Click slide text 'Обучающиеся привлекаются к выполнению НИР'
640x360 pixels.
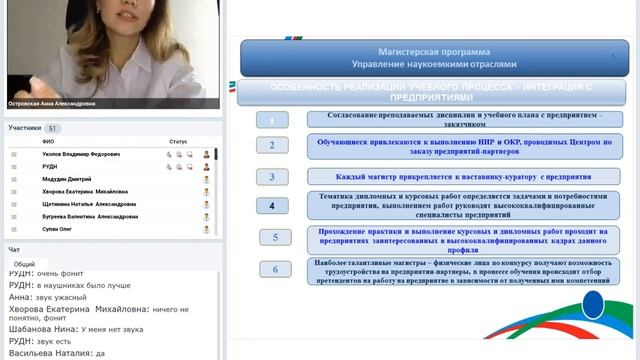pyautogui.click(x=465, y=146)
